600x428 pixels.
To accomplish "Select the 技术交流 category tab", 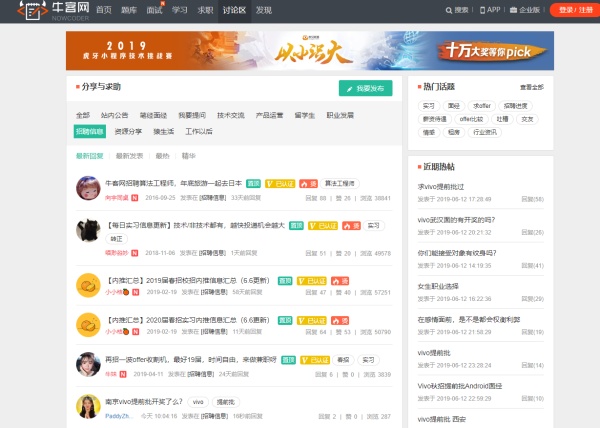I will click(x=231, y=116).
